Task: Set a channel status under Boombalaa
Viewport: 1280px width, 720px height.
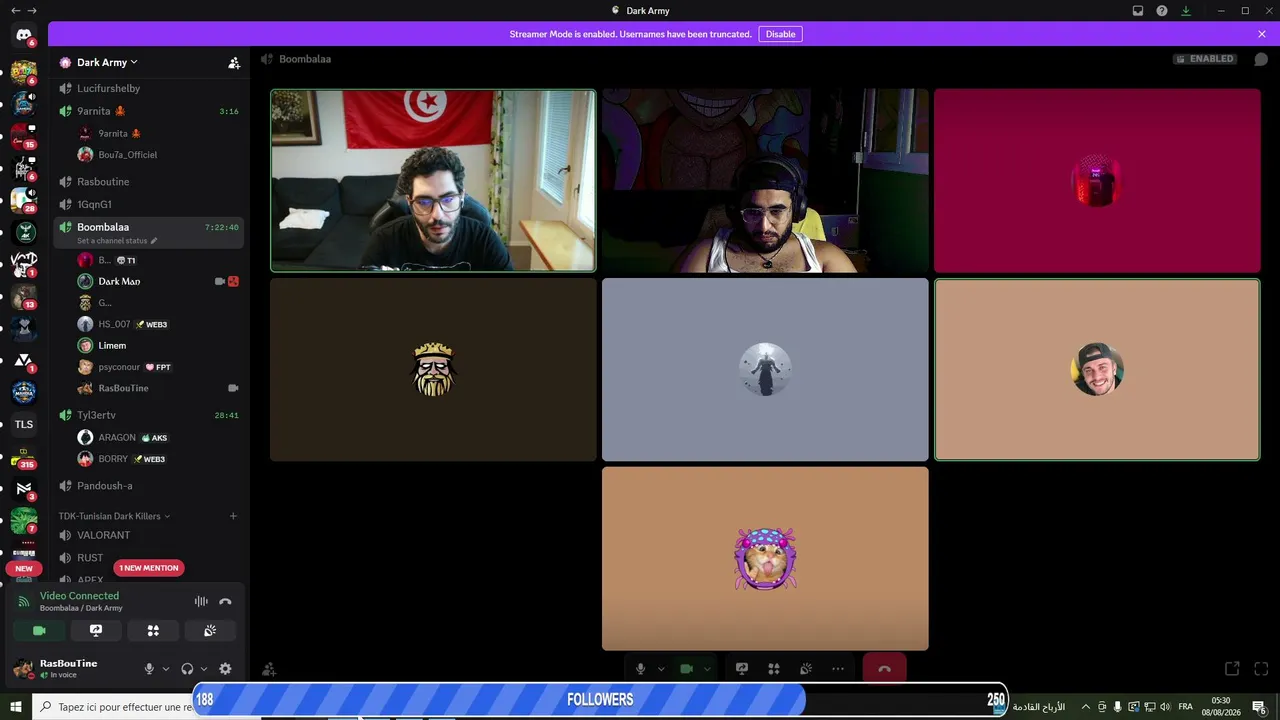Action: 117,241
